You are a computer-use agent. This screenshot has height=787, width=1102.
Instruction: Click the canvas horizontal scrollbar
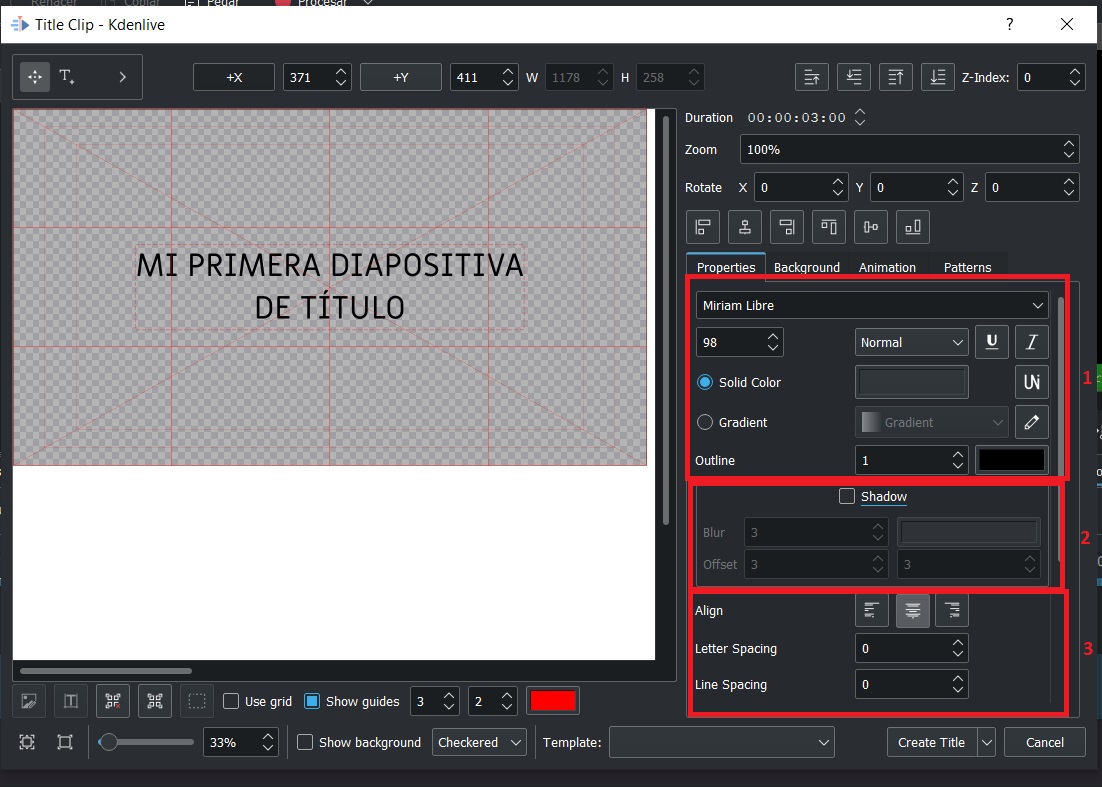105,671
